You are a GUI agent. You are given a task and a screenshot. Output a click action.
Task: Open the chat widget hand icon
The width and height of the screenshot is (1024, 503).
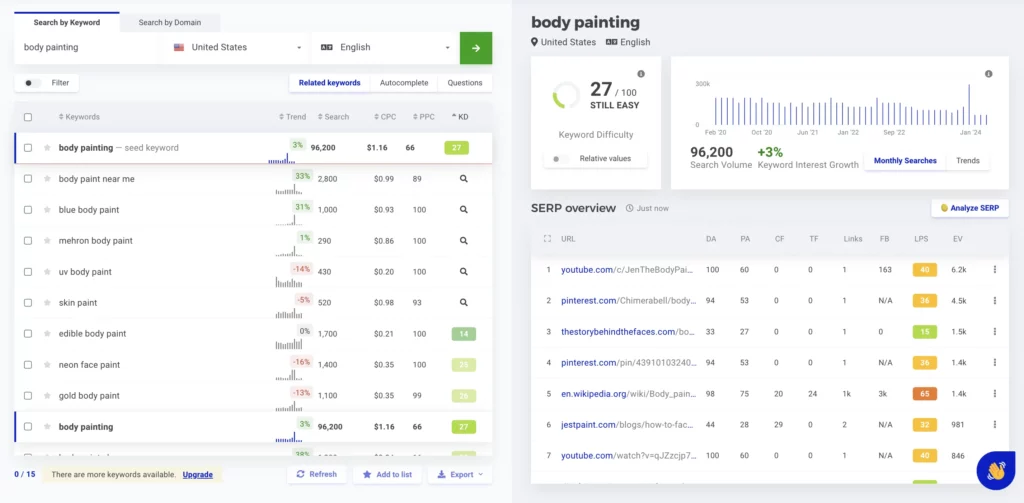coord(995,467)
